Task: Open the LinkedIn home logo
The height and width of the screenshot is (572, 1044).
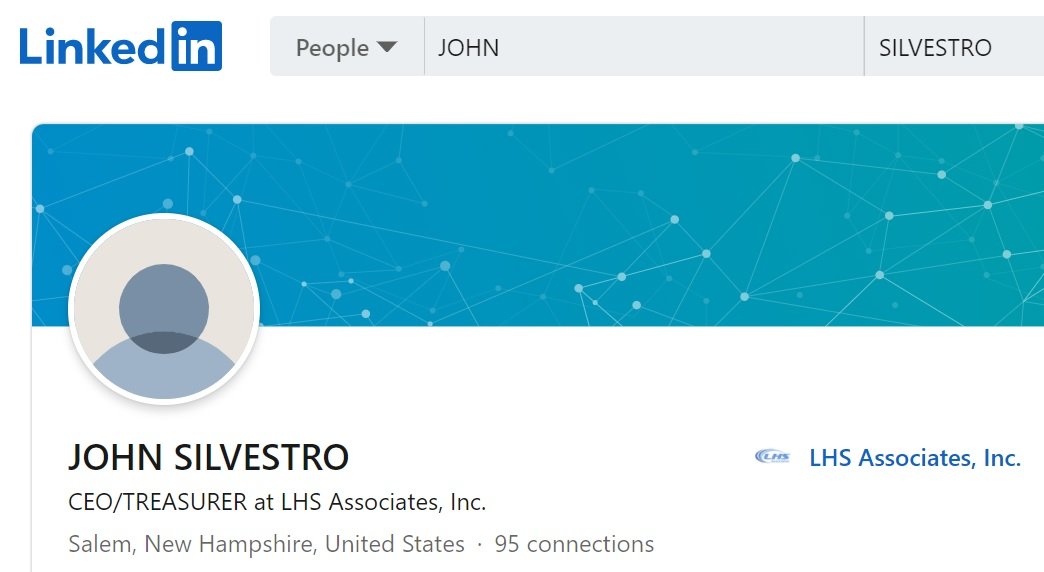Action: (x=121, y=46)
